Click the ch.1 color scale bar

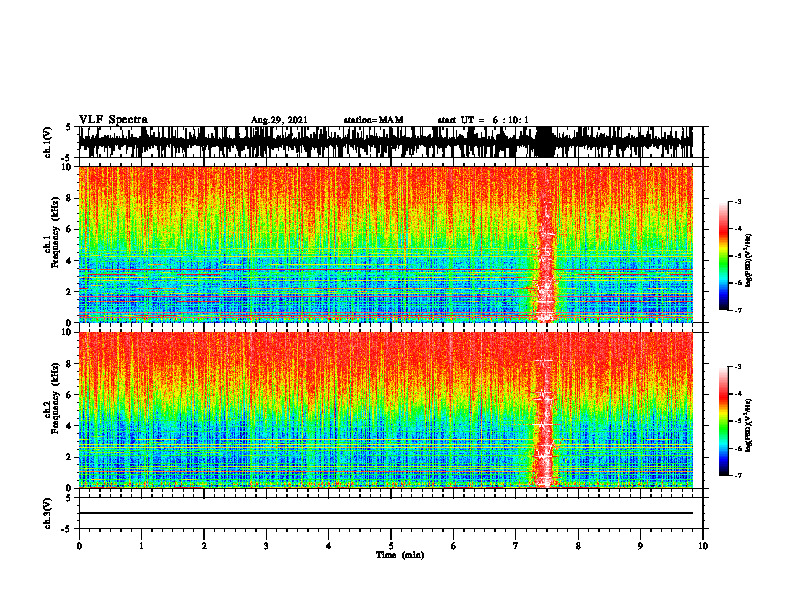pos(723,256)
